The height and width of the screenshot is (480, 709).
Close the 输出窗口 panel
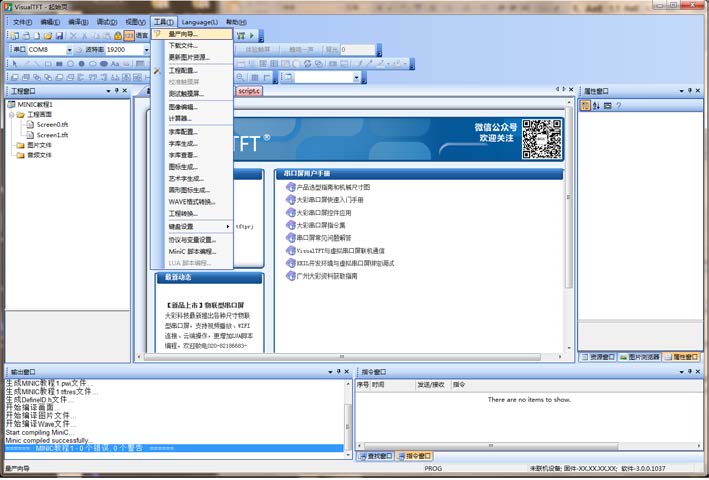347,372
